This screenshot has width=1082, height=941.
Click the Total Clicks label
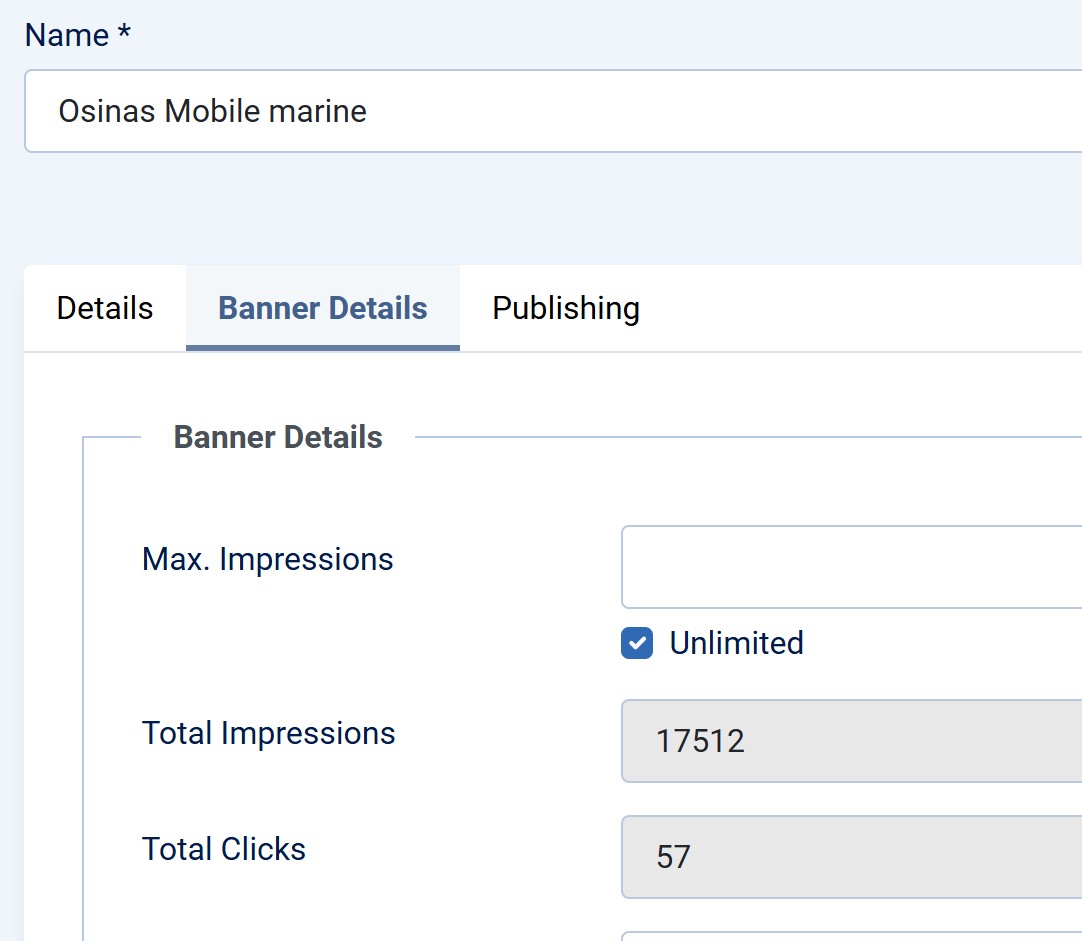pyautogui.click(x=224, y=849)
